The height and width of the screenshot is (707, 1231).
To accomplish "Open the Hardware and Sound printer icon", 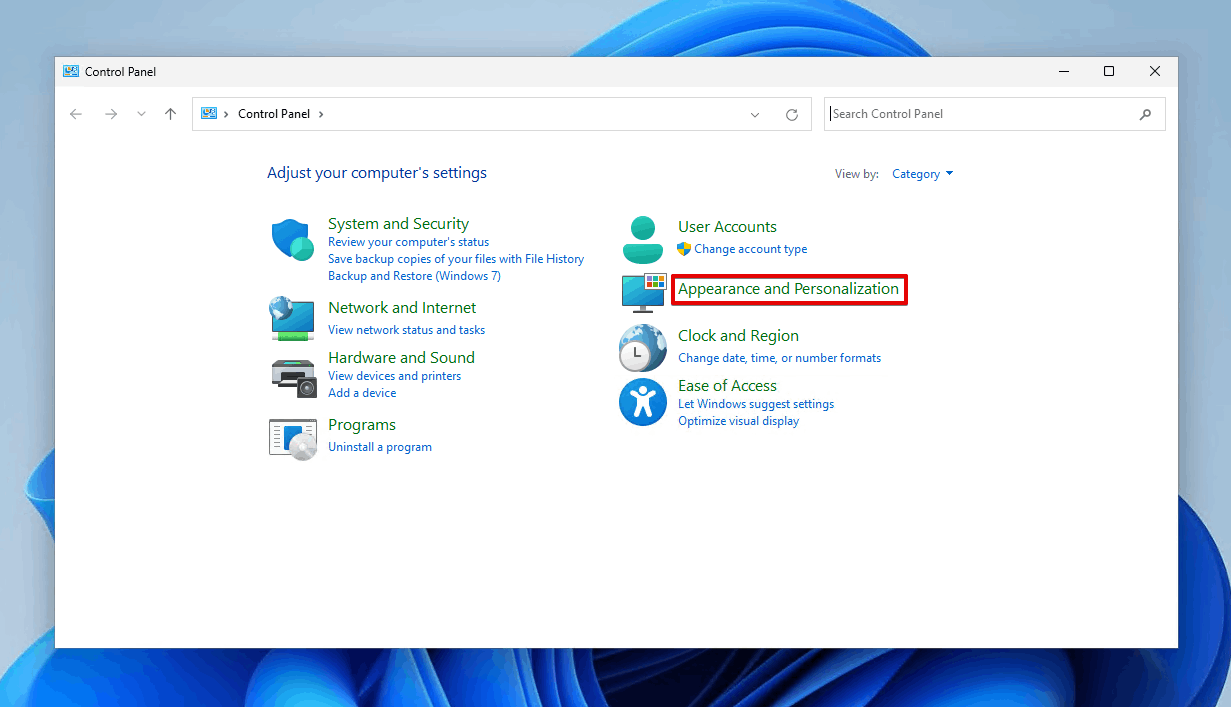I will click(294, 377).
